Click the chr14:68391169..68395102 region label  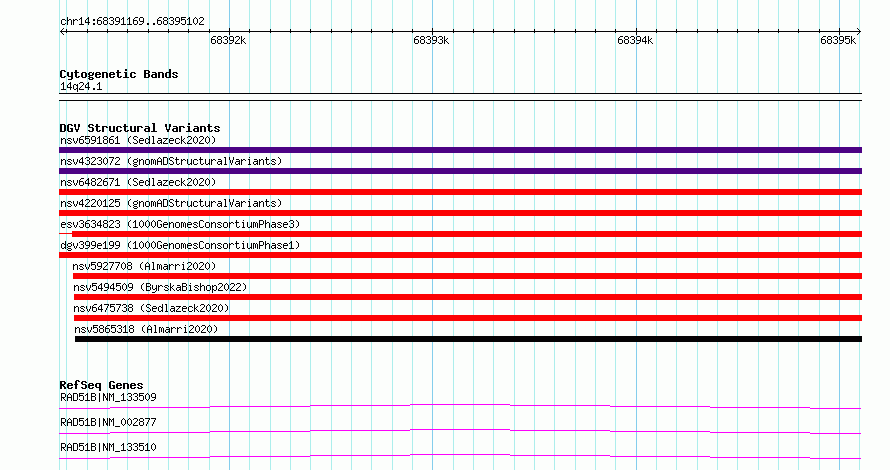132,22
